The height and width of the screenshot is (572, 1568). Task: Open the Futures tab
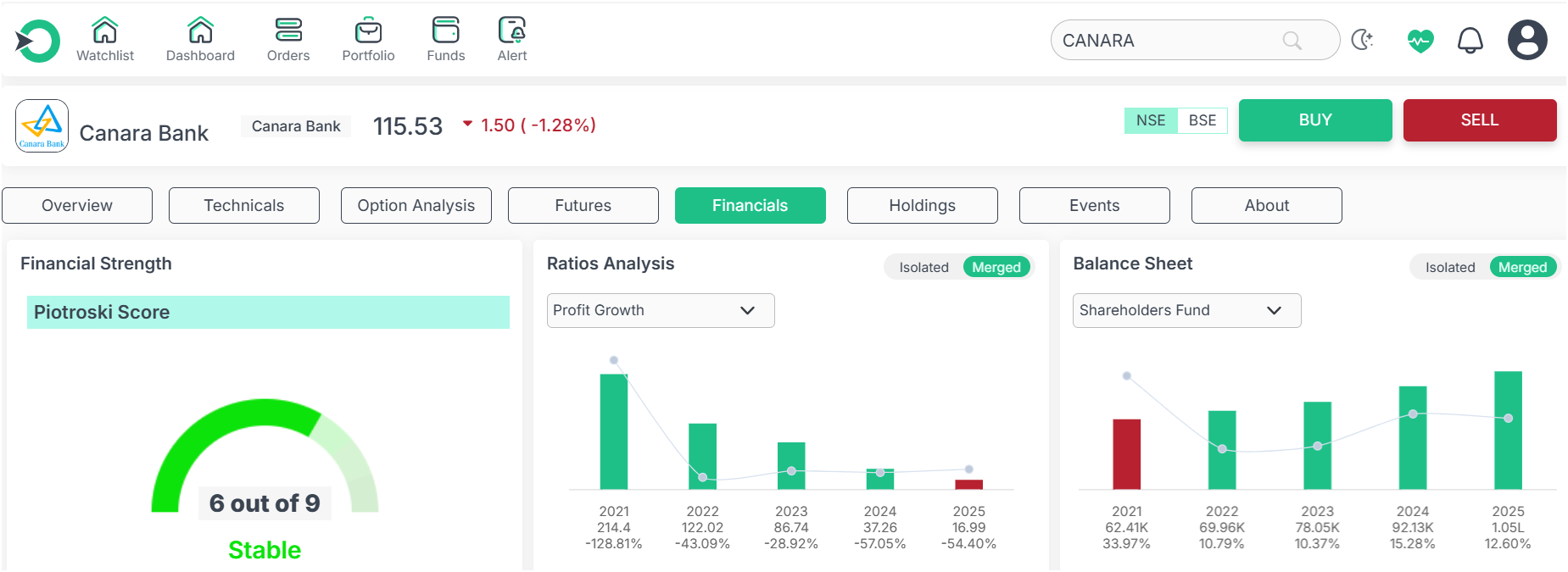point(583,206)
